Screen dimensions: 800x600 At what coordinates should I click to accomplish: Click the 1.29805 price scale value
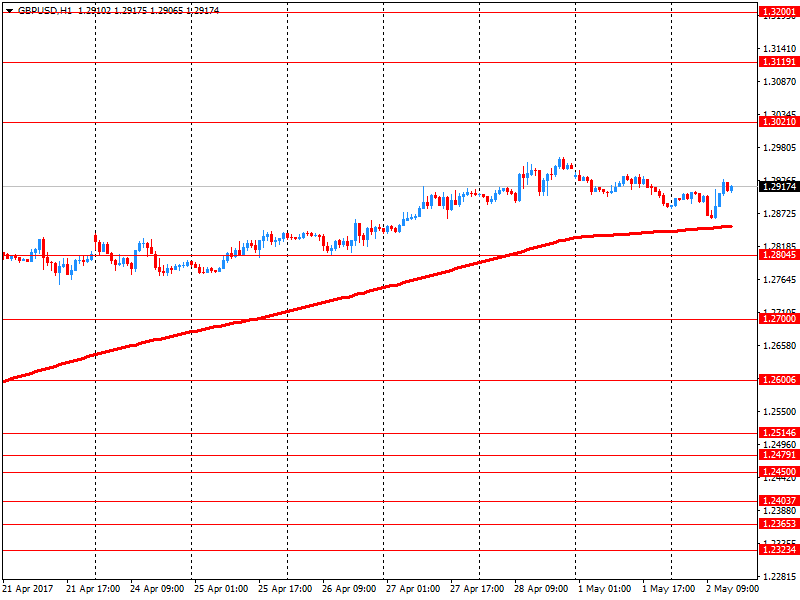pos(780,148)
